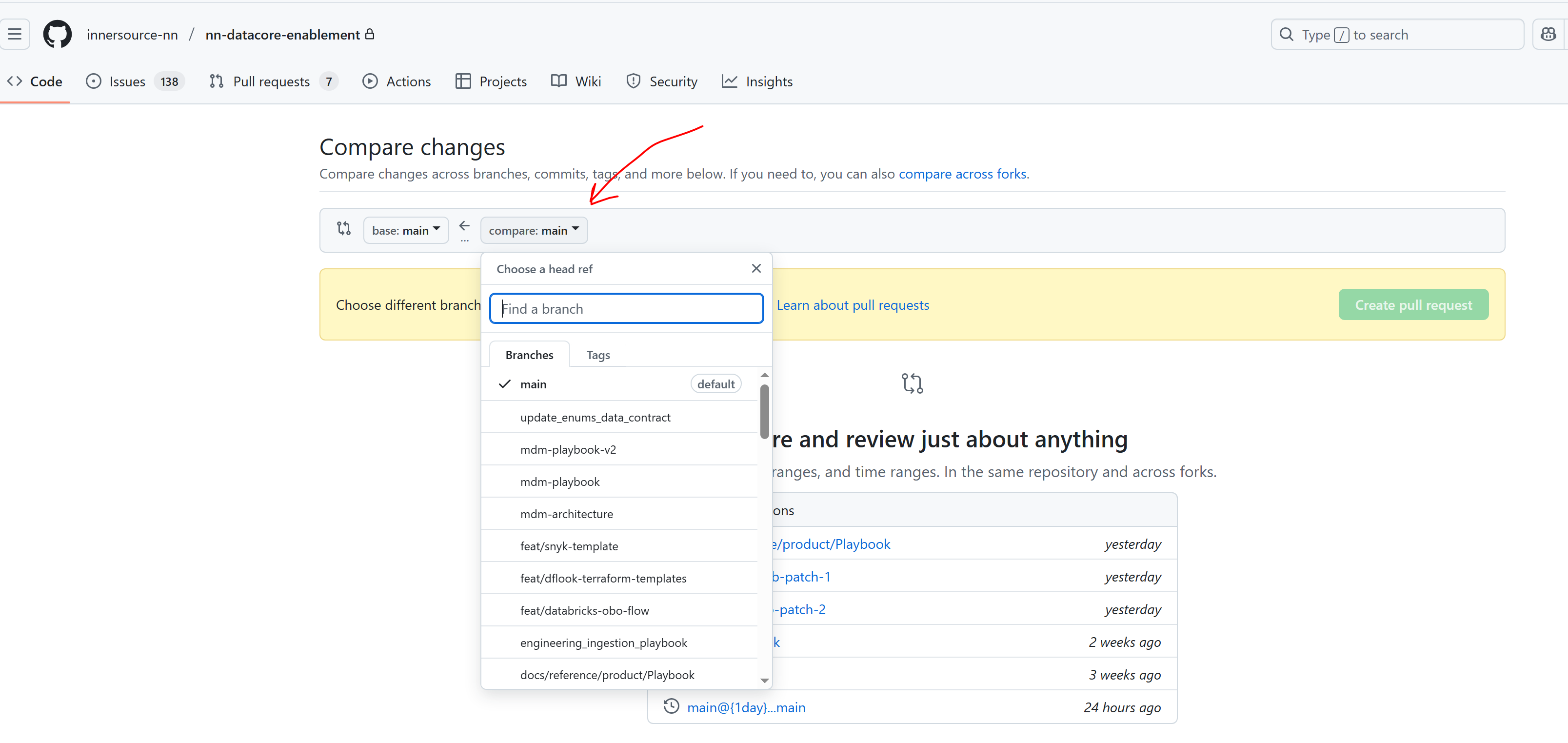Open the Projects tab
This screenshot has height=743, width=1568.
(x=491, y=81)
